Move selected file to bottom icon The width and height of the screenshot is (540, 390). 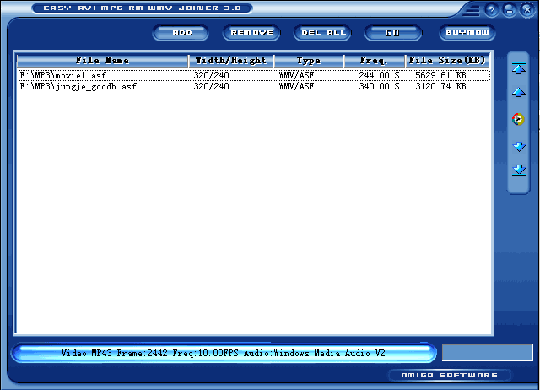pyautogui.click(x=519, y=170)
